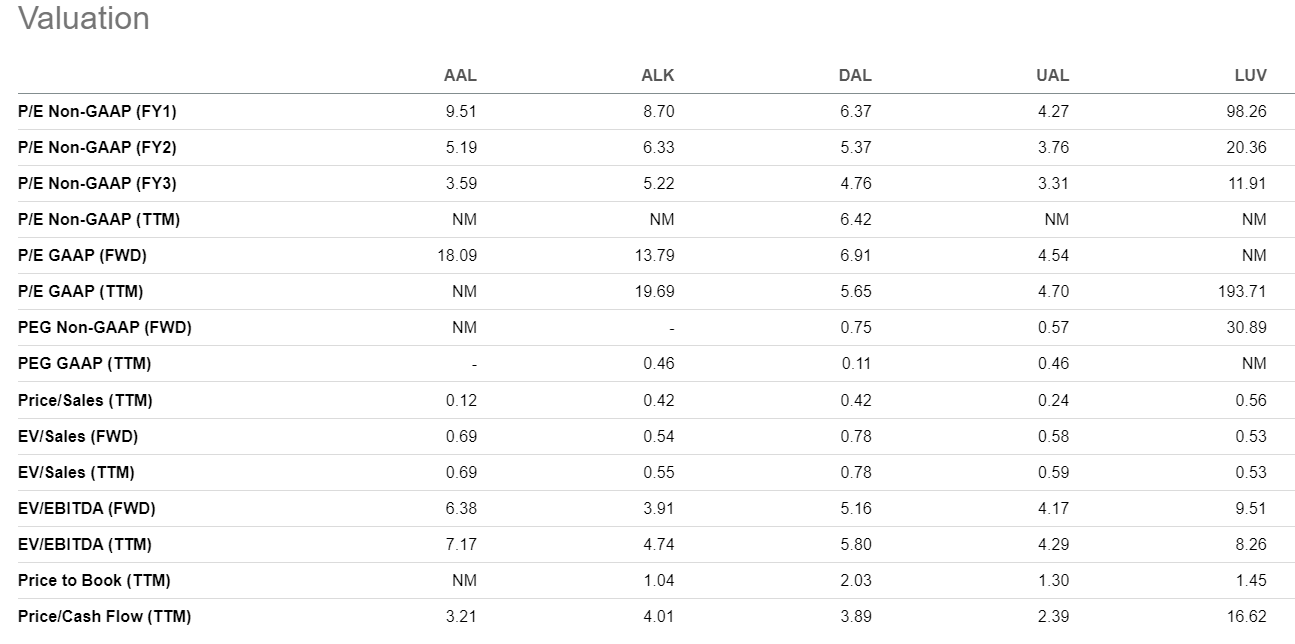Click the Valuation section heading
The height and width of the screenshot is (644, 1295).
coord(84,19)
